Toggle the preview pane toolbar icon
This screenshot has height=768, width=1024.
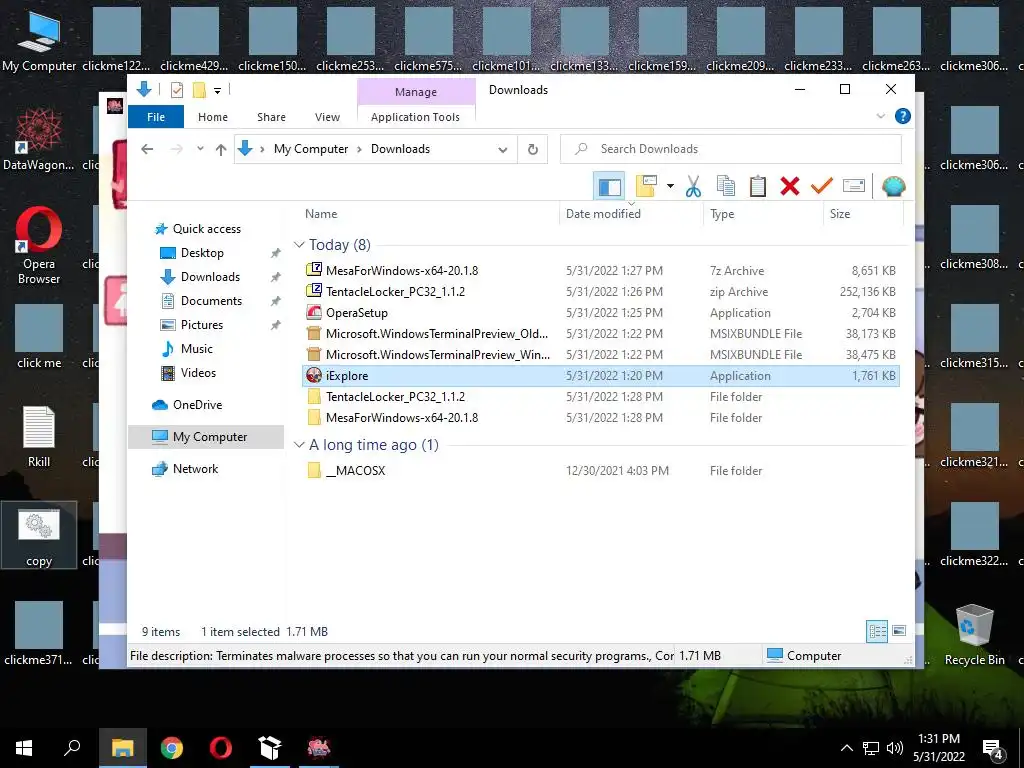tap(609, 187)
